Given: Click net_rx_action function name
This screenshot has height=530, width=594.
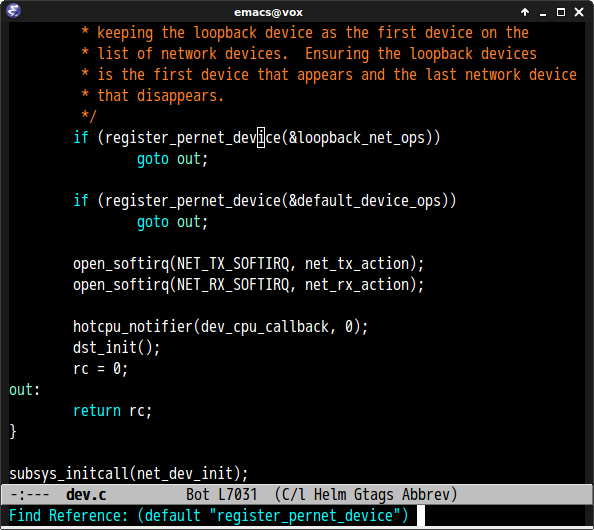Looking at the screenshot, I should 357,285.
